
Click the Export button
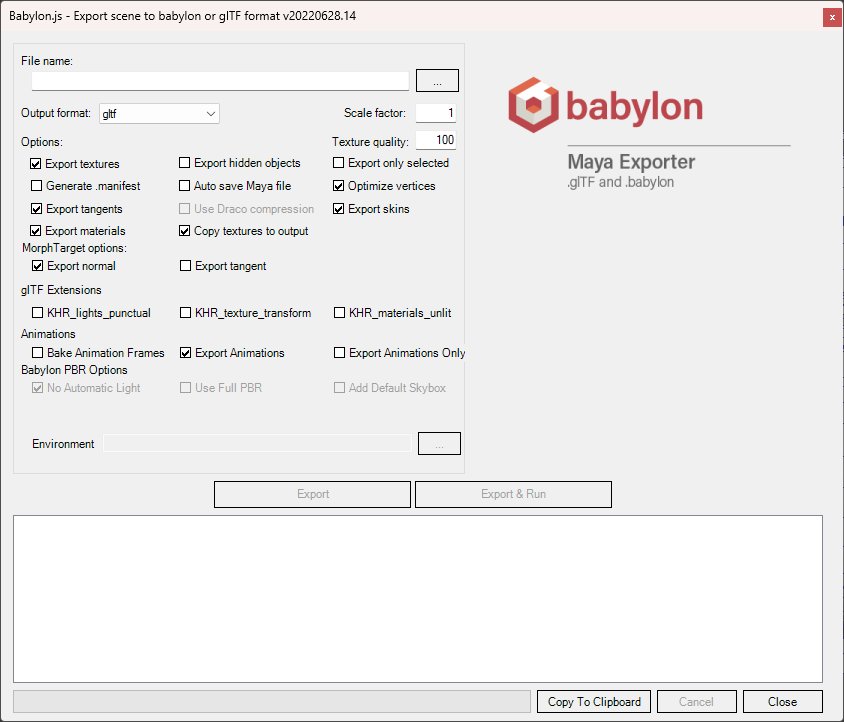[x=312, y=494]
